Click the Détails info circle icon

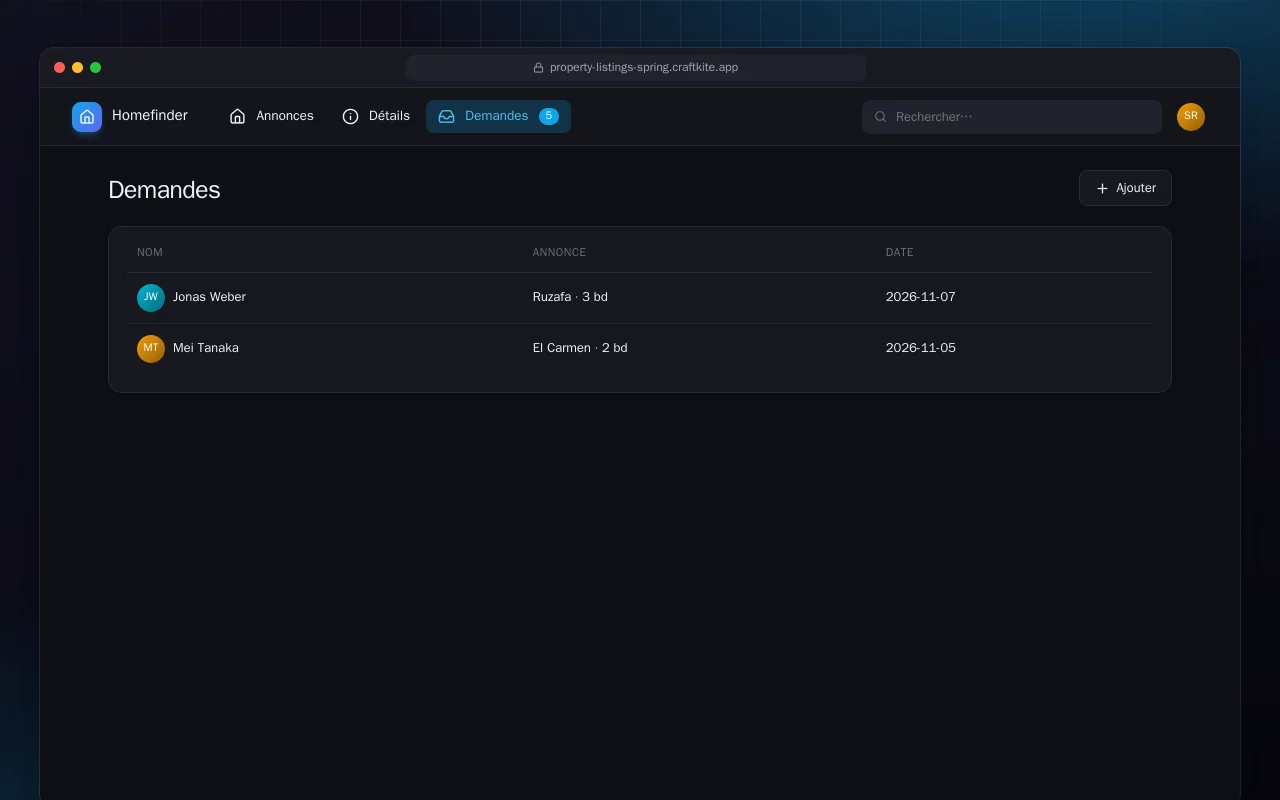click(350, 117)
